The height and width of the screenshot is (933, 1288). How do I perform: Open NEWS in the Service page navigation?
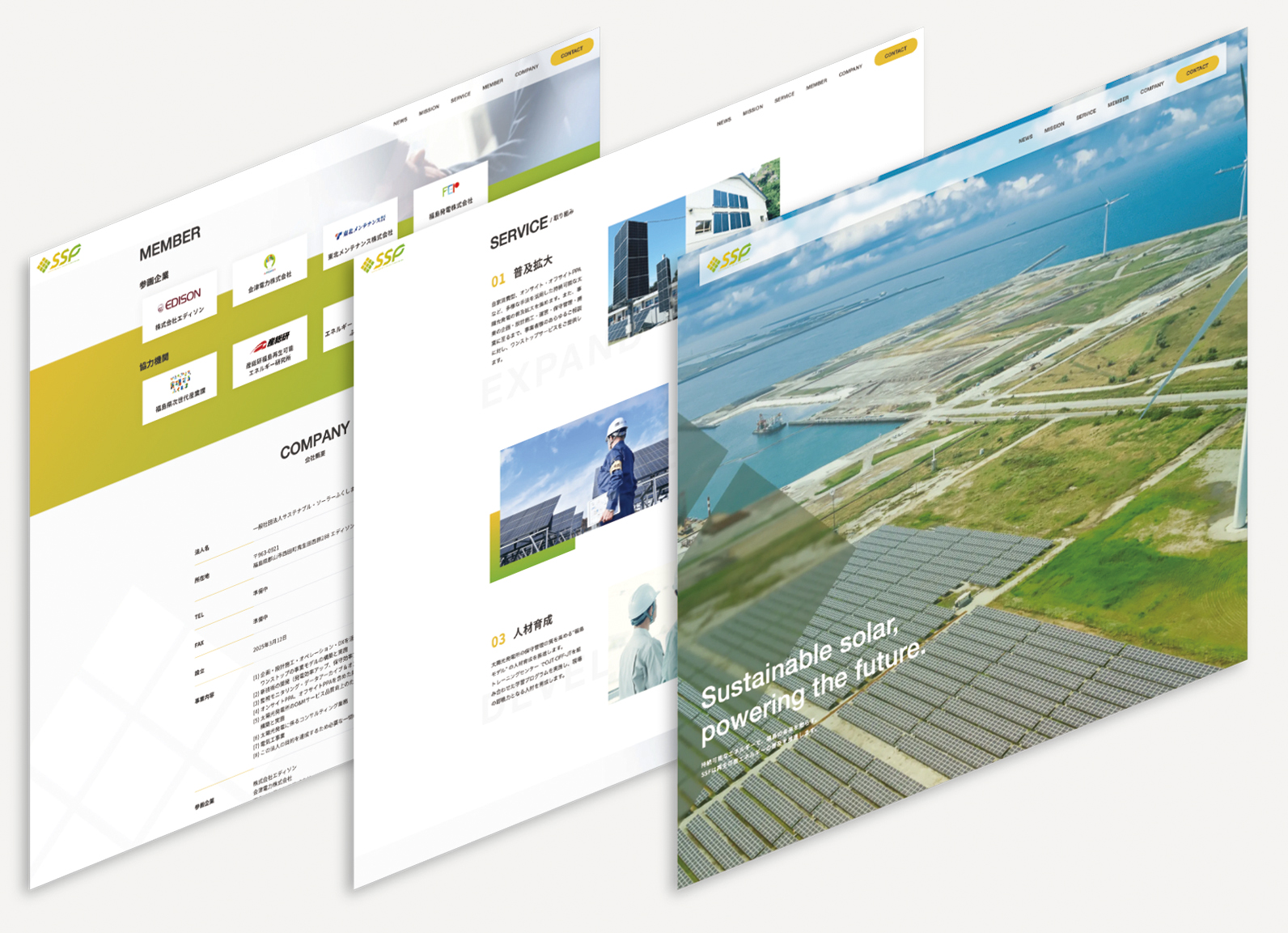[724, 121]
